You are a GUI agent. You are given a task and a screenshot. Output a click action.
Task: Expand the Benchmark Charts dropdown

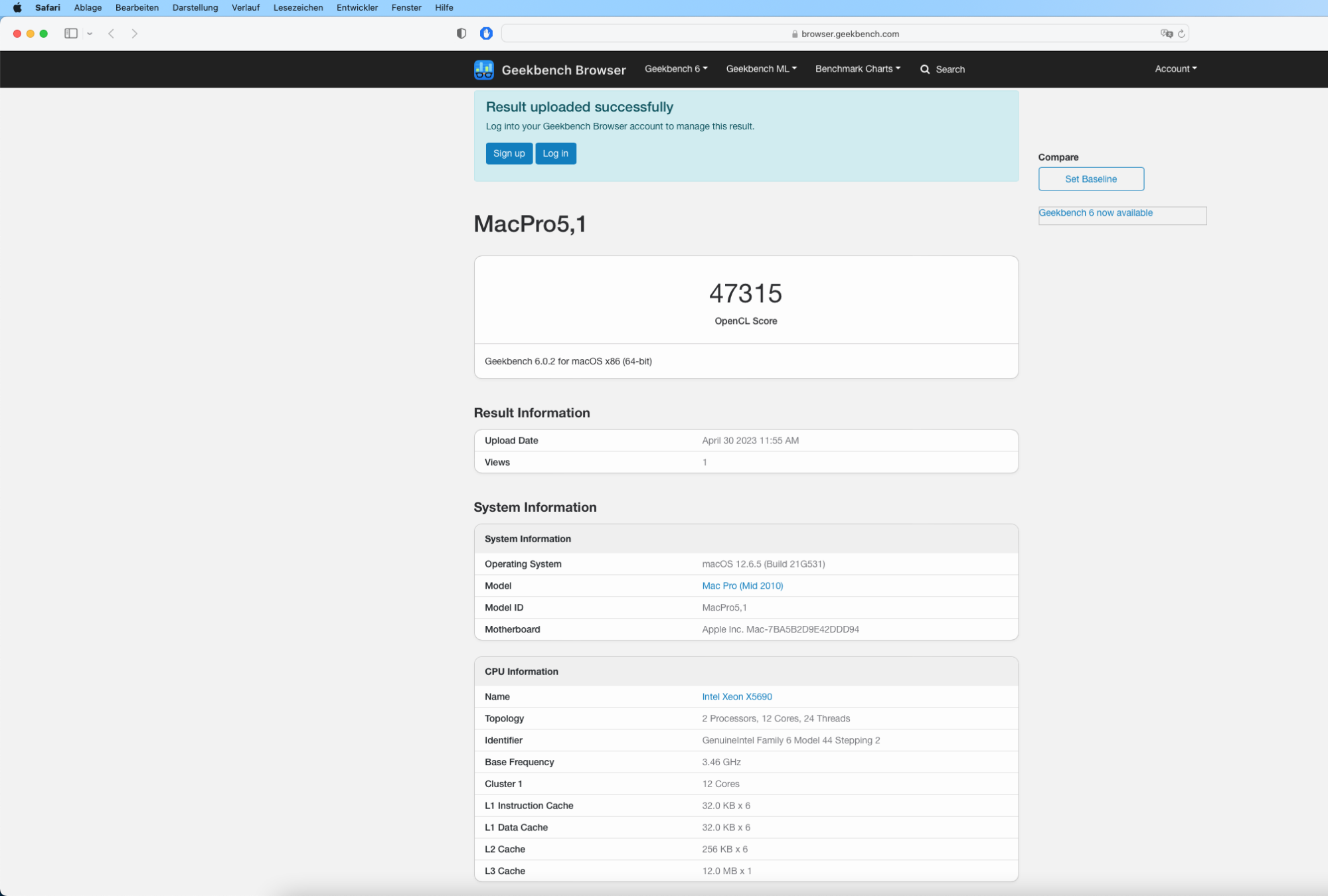click(857, 69)
